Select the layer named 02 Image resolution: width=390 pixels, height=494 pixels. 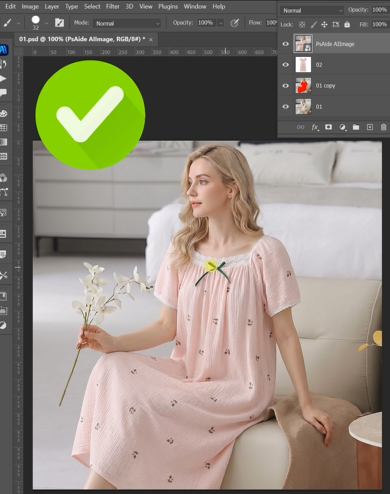tap(319, 65)
